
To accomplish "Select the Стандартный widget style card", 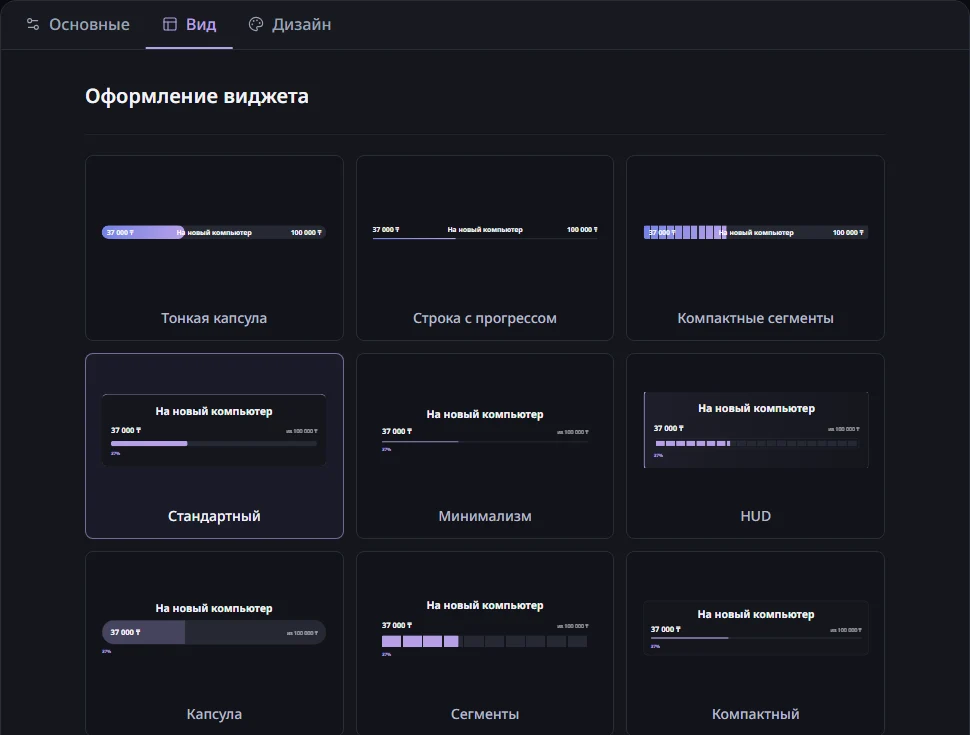I will 214,445.
